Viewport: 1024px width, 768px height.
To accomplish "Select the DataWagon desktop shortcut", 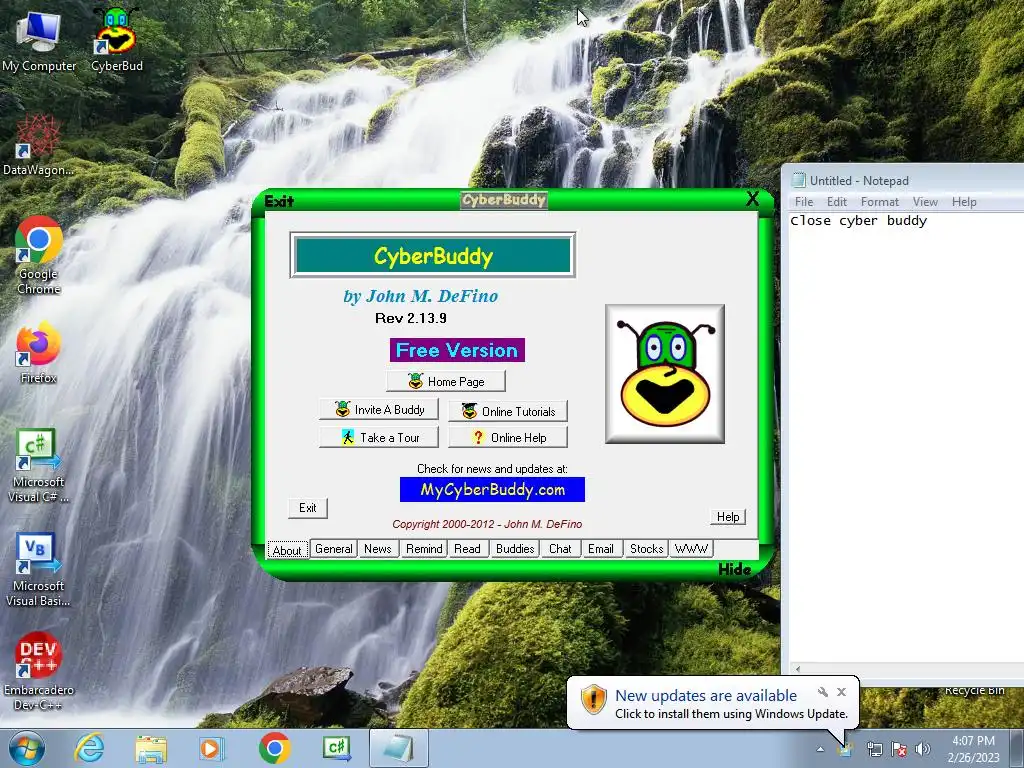I will click(38, 145).
